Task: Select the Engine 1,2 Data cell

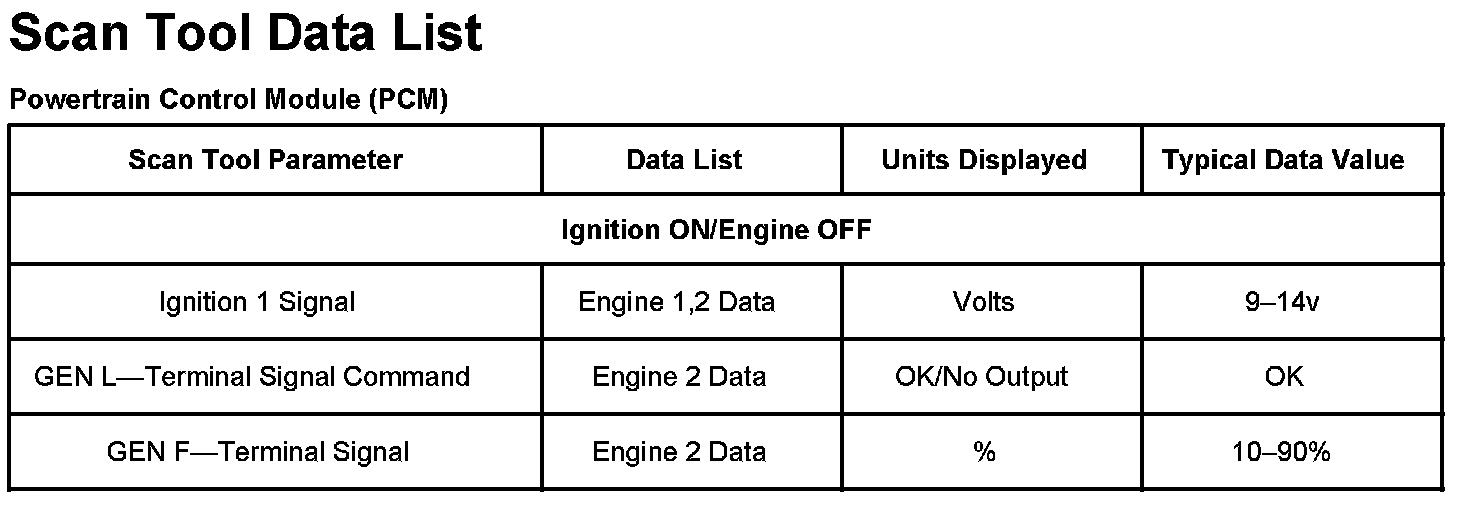Action: 677,302
